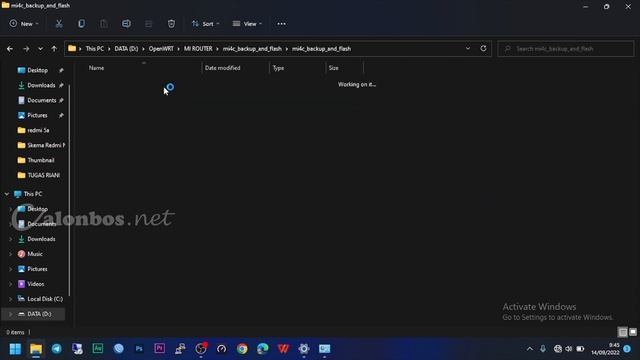Open WPS Office from taskbar

point(283,349)
